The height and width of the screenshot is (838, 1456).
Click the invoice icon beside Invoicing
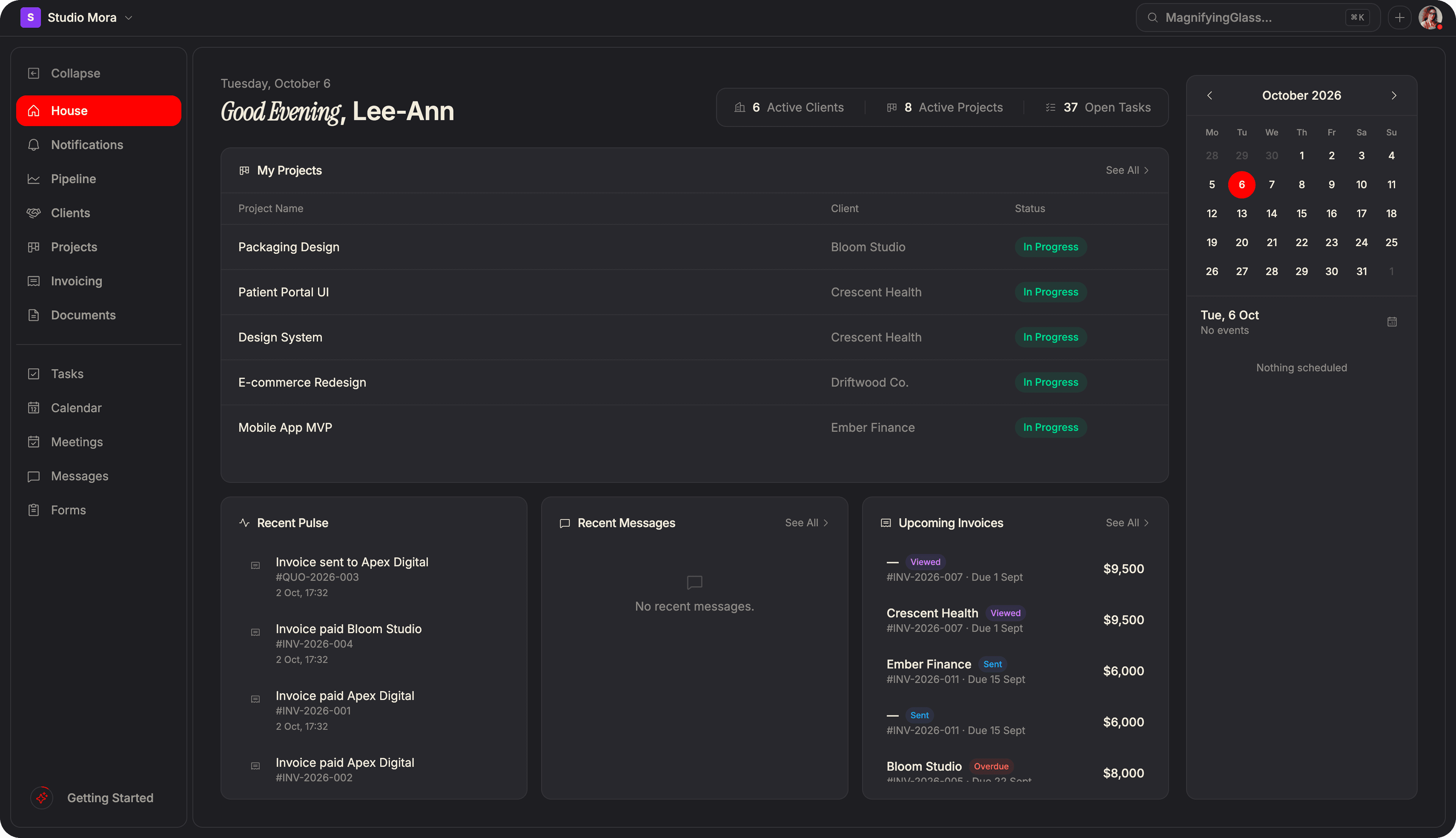pos(33,281)
